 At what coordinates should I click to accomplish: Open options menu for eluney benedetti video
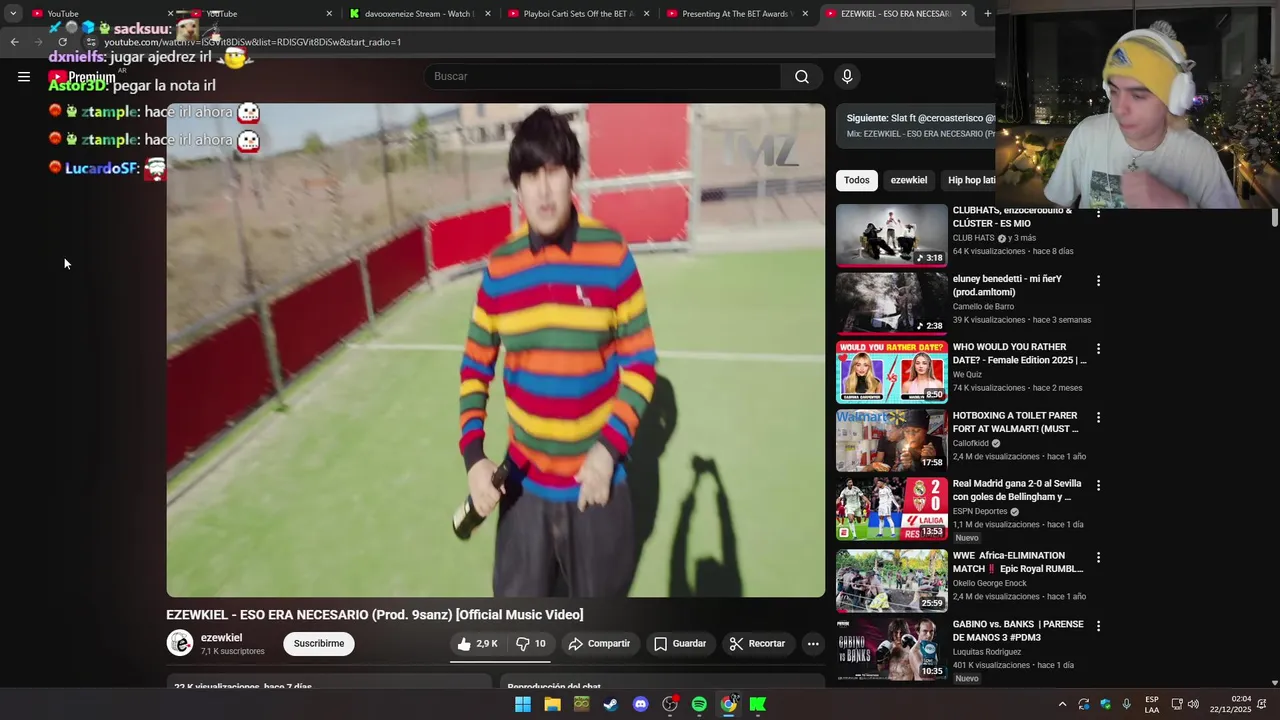pyautogui.click(x=1098, y=281)
